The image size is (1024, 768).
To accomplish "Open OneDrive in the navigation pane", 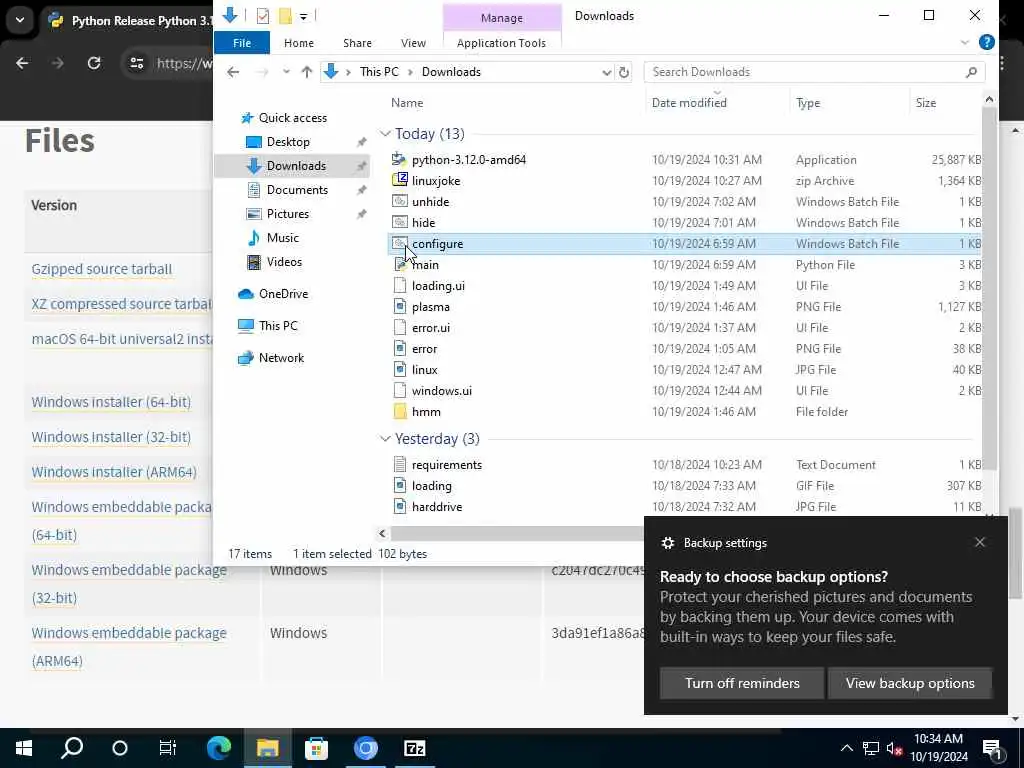I will click(273, 294).
